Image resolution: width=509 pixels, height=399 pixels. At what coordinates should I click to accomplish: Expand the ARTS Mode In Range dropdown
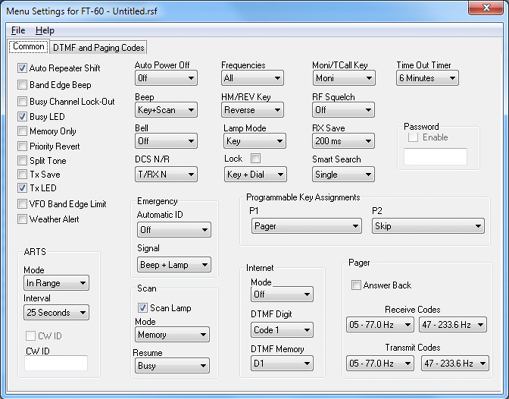56,283
